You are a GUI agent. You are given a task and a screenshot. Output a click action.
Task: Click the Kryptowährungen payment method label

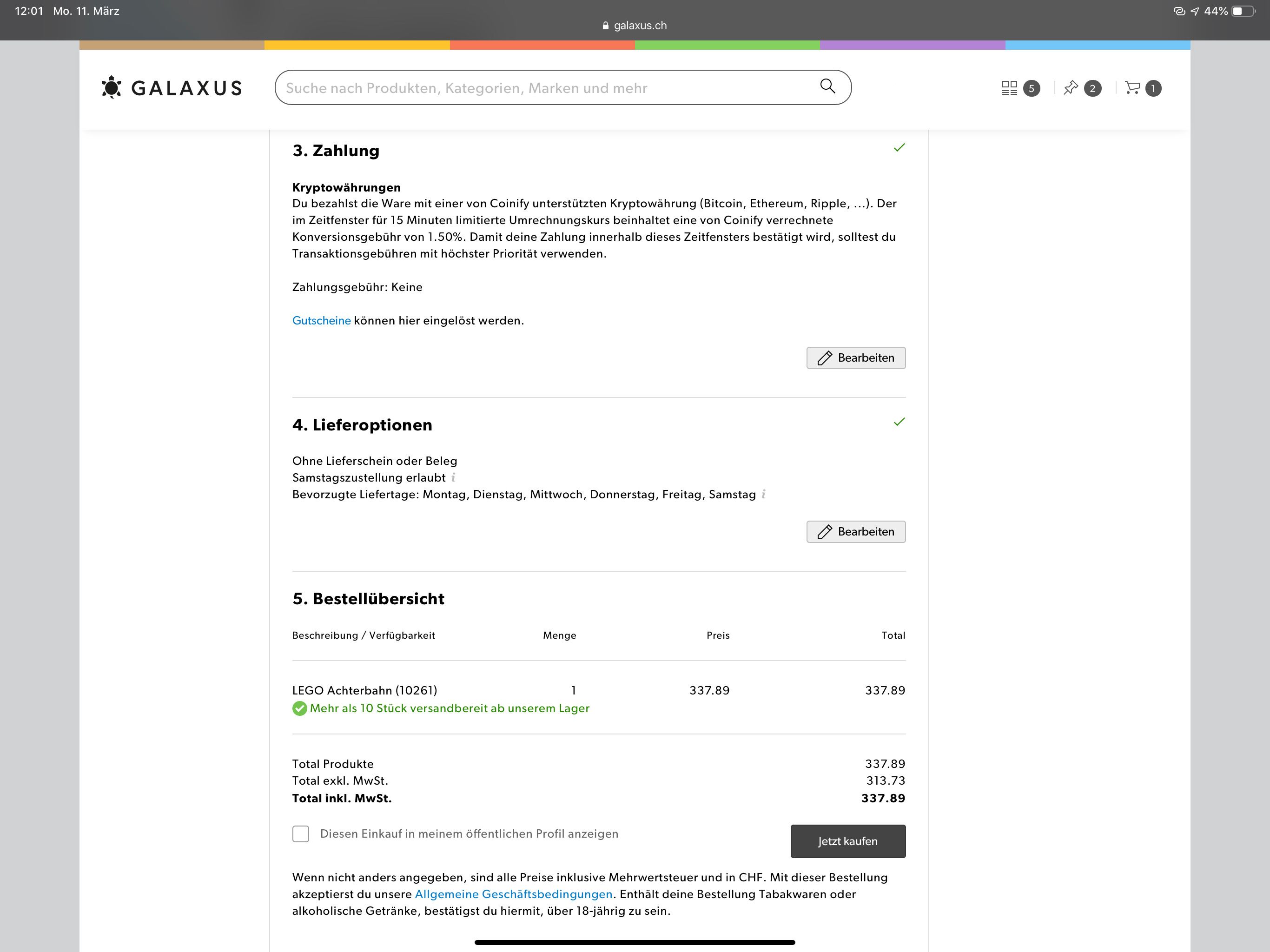(x=347, y=187)
